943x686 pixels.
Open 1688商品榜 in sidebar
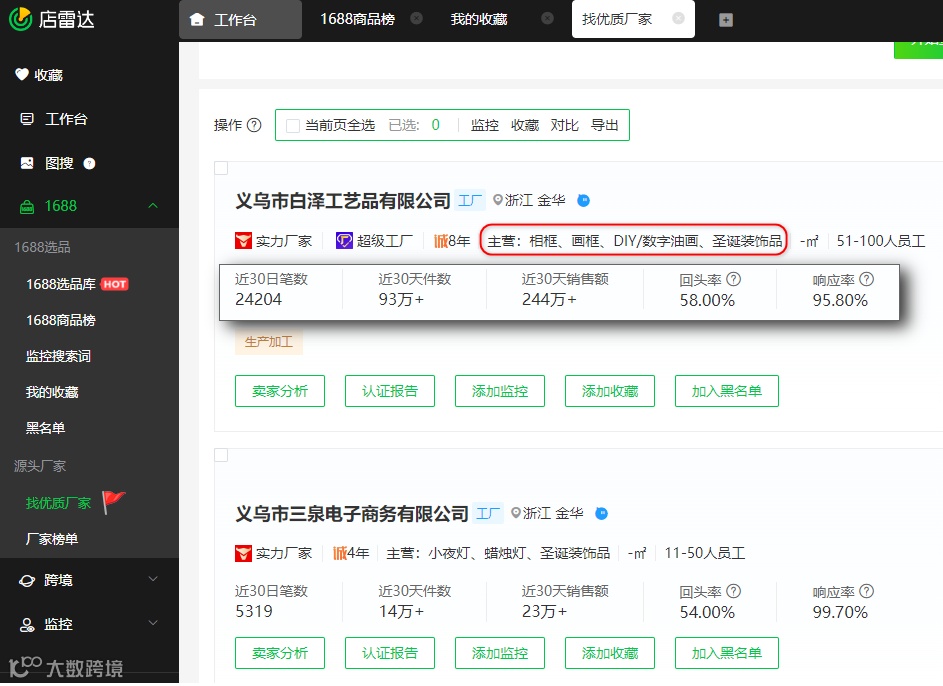[61, 320]
